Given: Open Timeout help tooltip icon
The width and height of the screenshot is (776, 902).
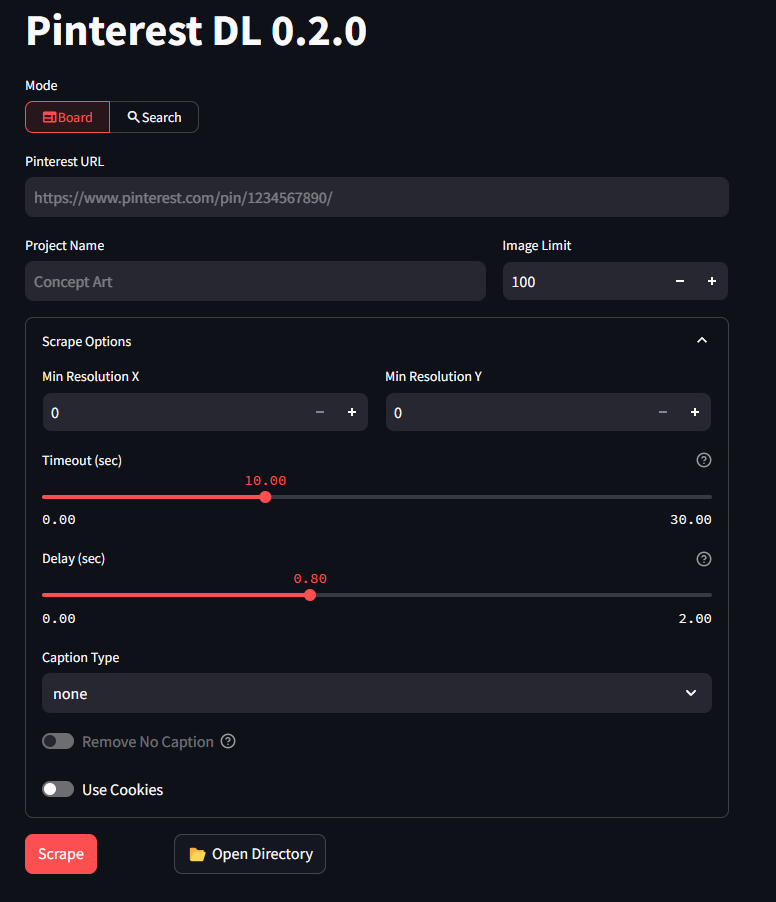Looking at the screenshot, I should [704, 460].
